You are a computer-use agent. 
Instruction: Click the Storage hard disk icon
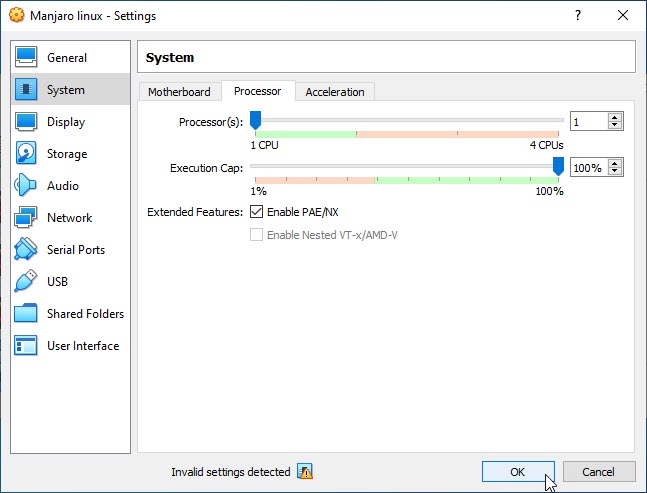coord(26,153)
